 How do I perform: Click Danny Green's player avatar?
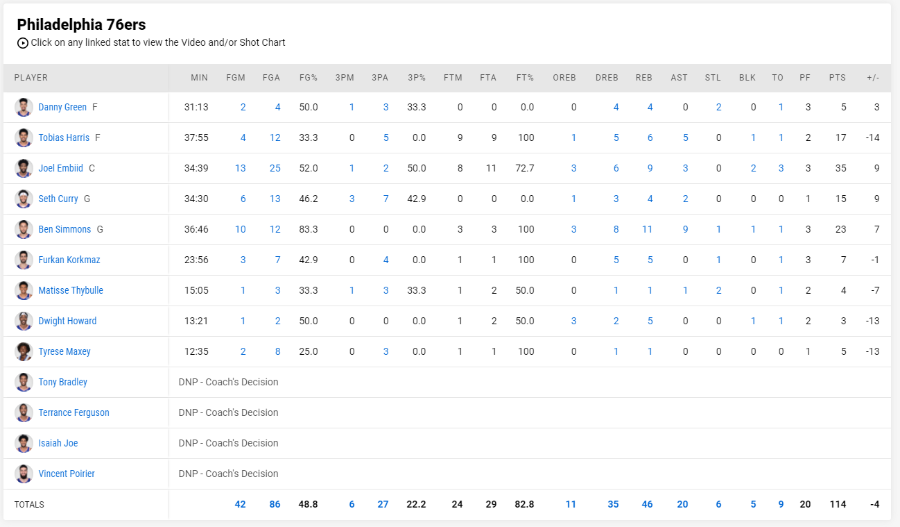24,107
